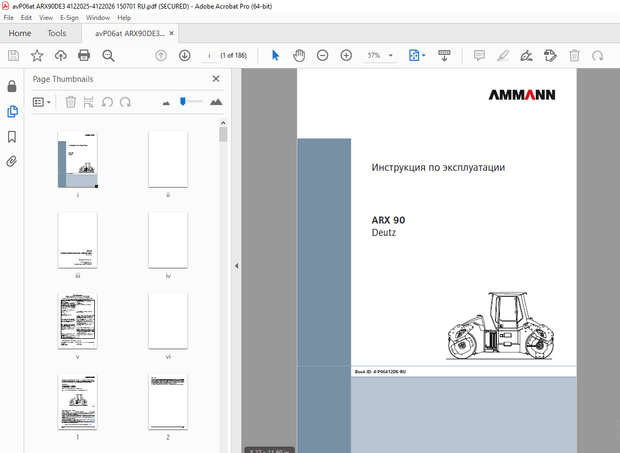Viewport: 620px width, 453px height.
Task: Rotate pages clockwise in thumbnails panel
Action: (125, 102)
